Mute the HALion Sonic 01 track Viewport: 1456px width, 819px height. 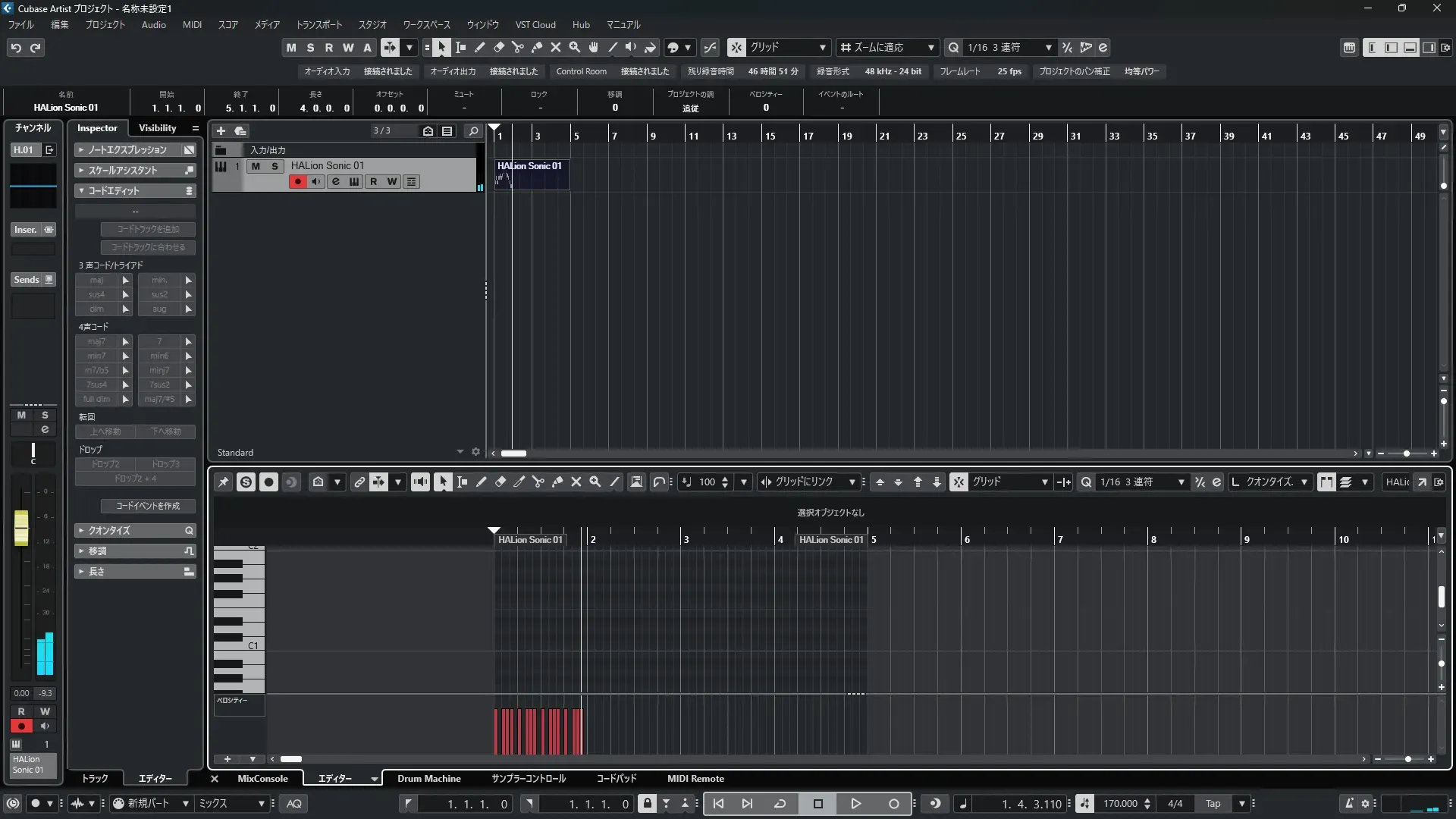[x=256, y=166]
